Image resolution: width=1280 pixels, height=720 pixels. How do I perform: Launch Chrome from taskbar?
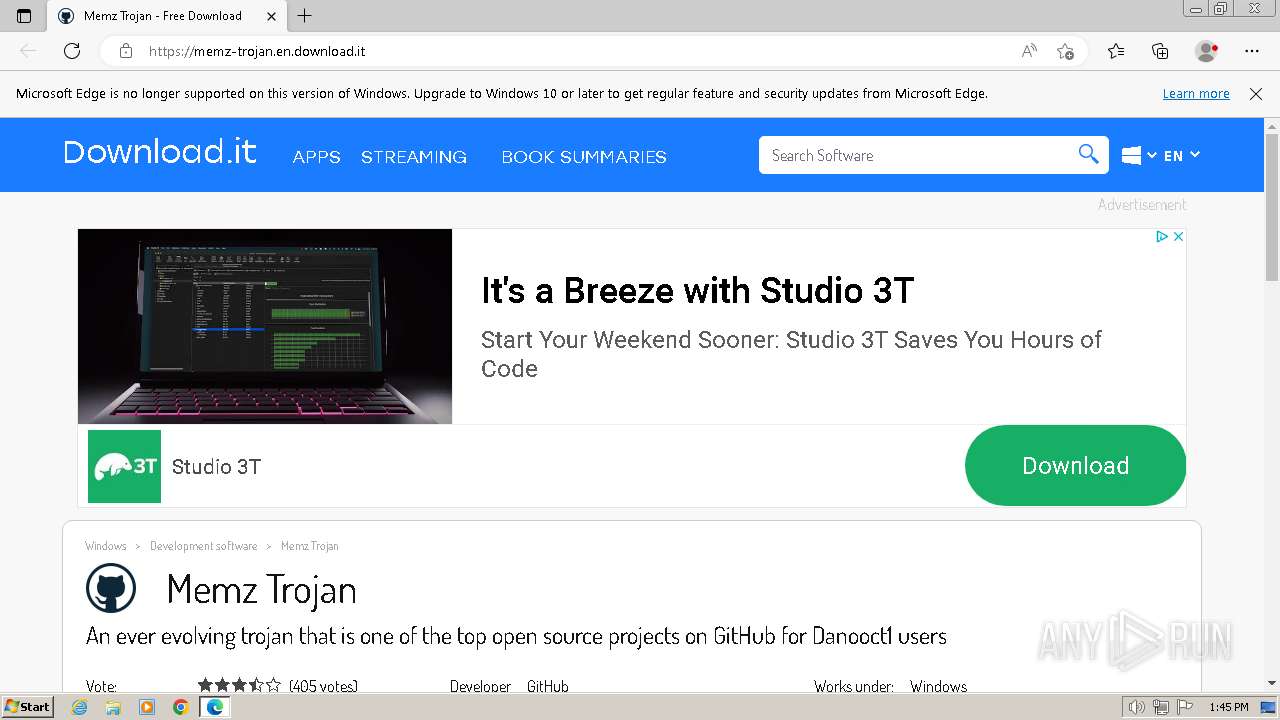tap(180, 707)
